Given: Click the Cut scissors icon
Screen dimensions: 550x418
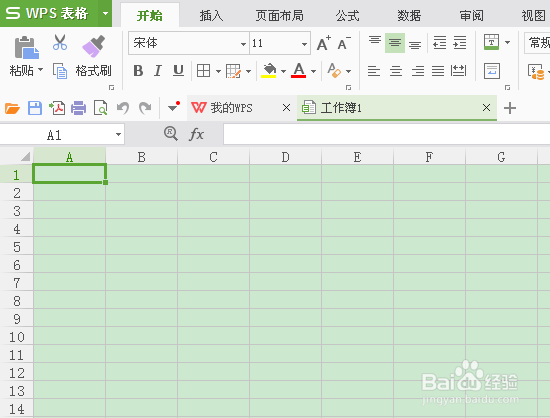Looking at the screenshot, I should [60, 42].
